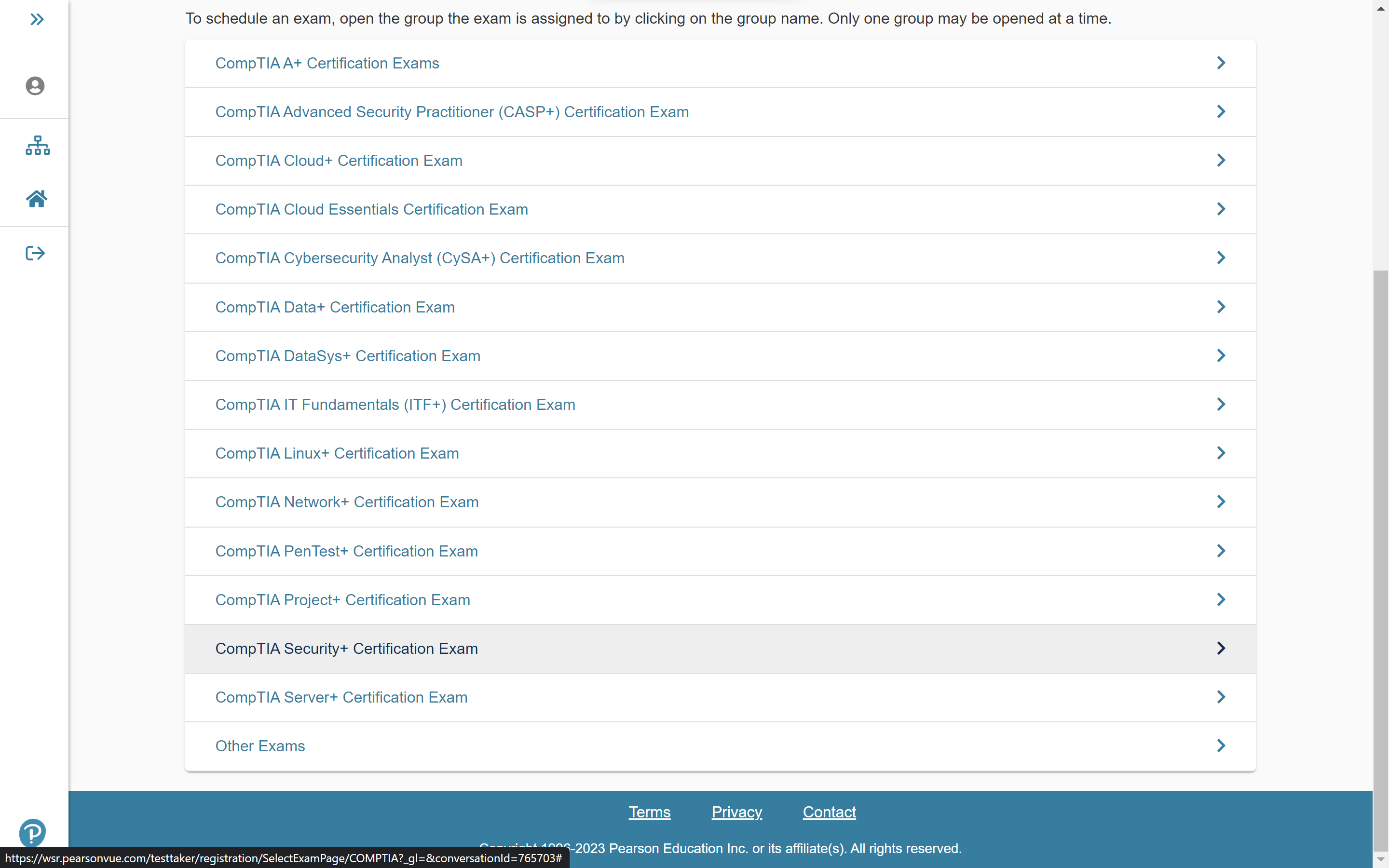
Task: Expand chevron on the A+ Certification row
Action: [1221, 63]
